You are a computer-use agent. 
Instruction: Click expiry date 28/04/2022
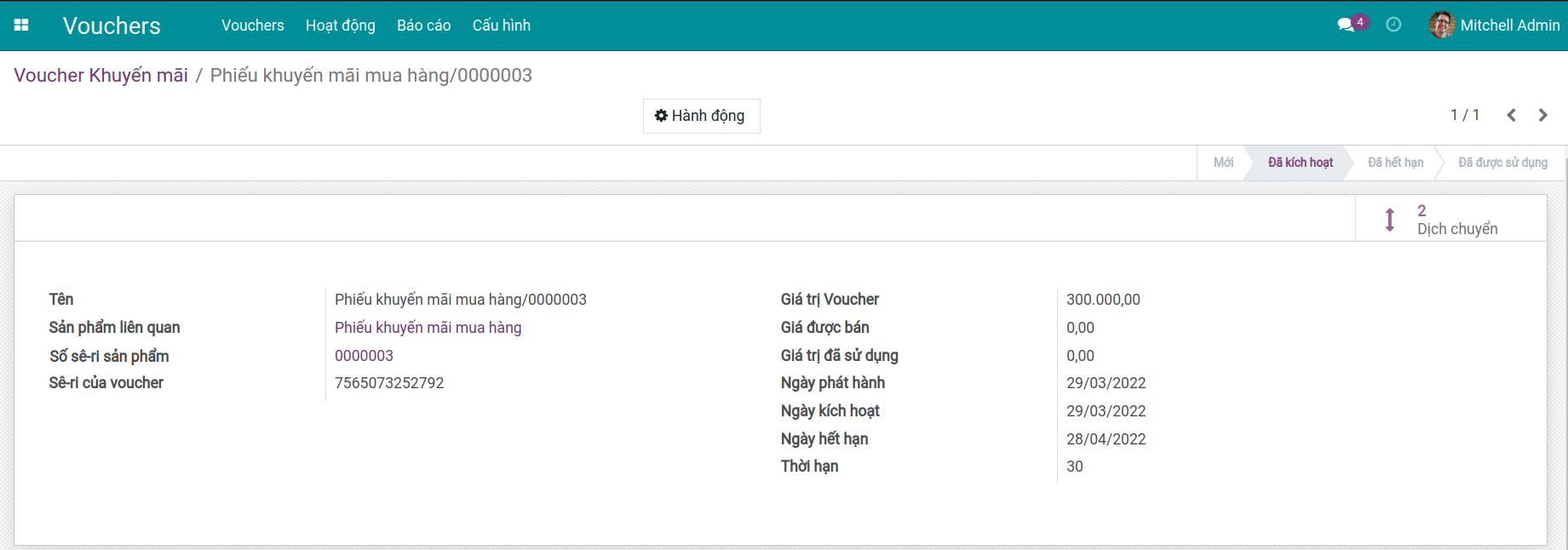[1106, 439]
